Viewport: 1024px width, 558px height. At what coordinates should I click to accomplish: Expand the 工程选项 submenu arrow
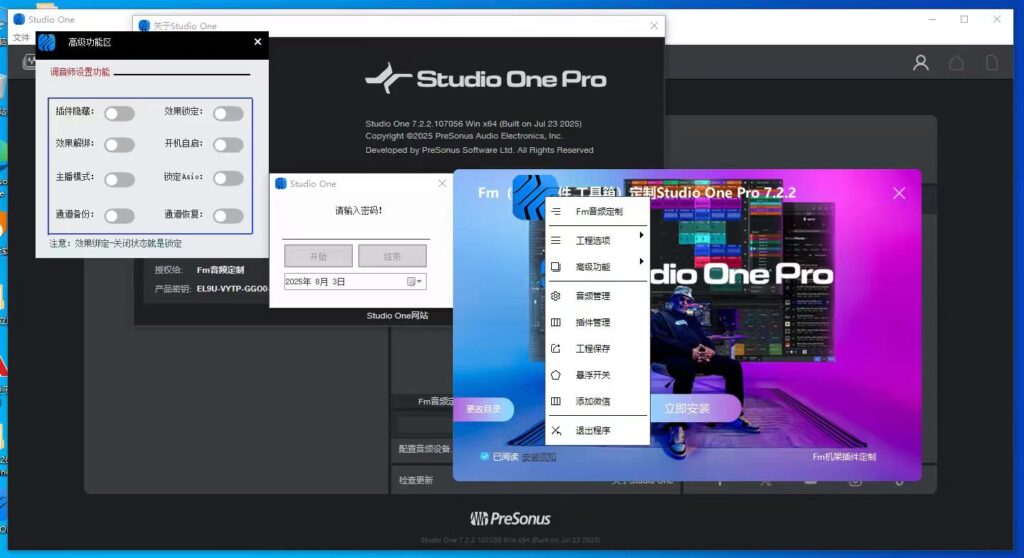pos(641,236)
